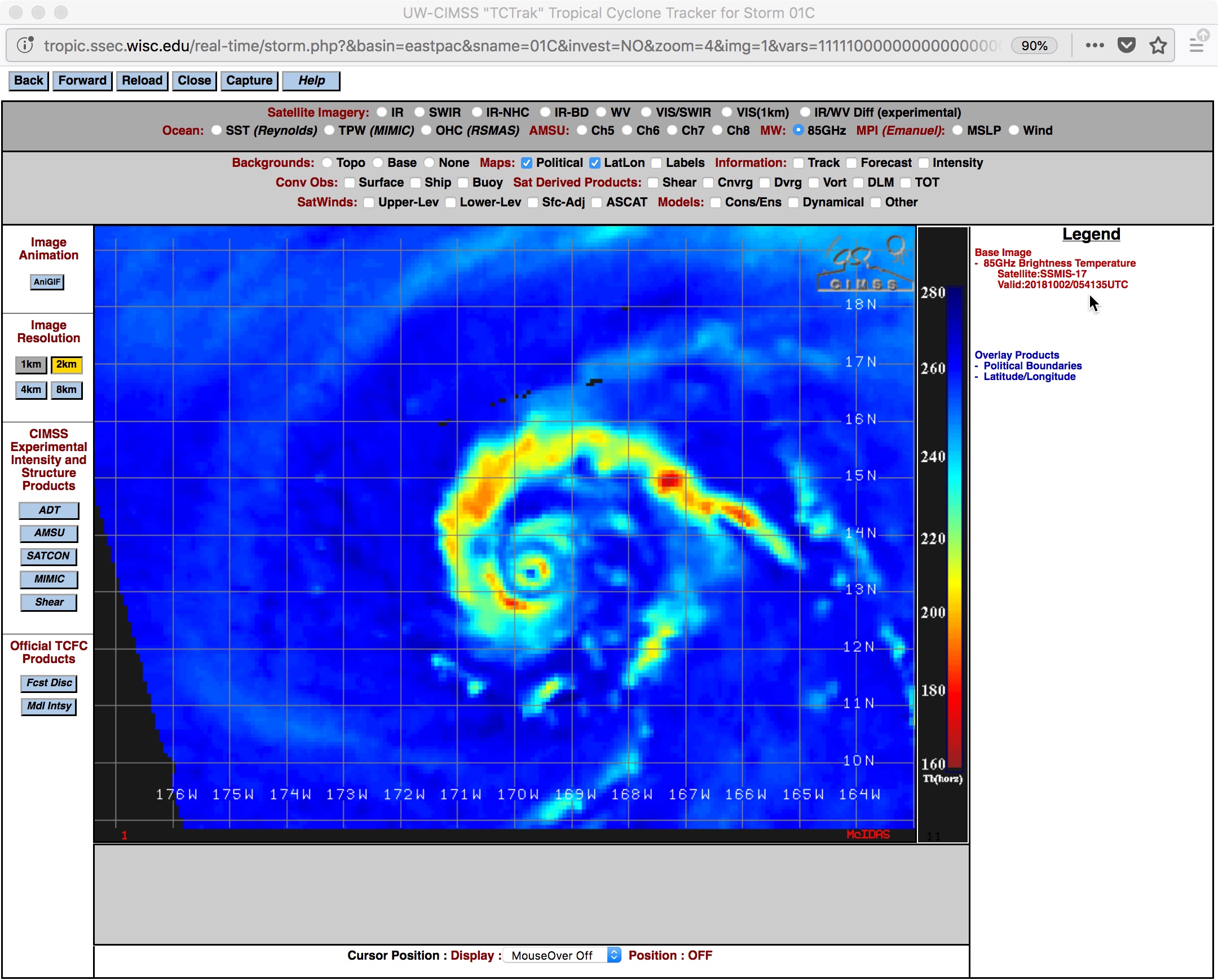
Task: Open the page actions three-dot menu
Action: [x=1095, y=45]
